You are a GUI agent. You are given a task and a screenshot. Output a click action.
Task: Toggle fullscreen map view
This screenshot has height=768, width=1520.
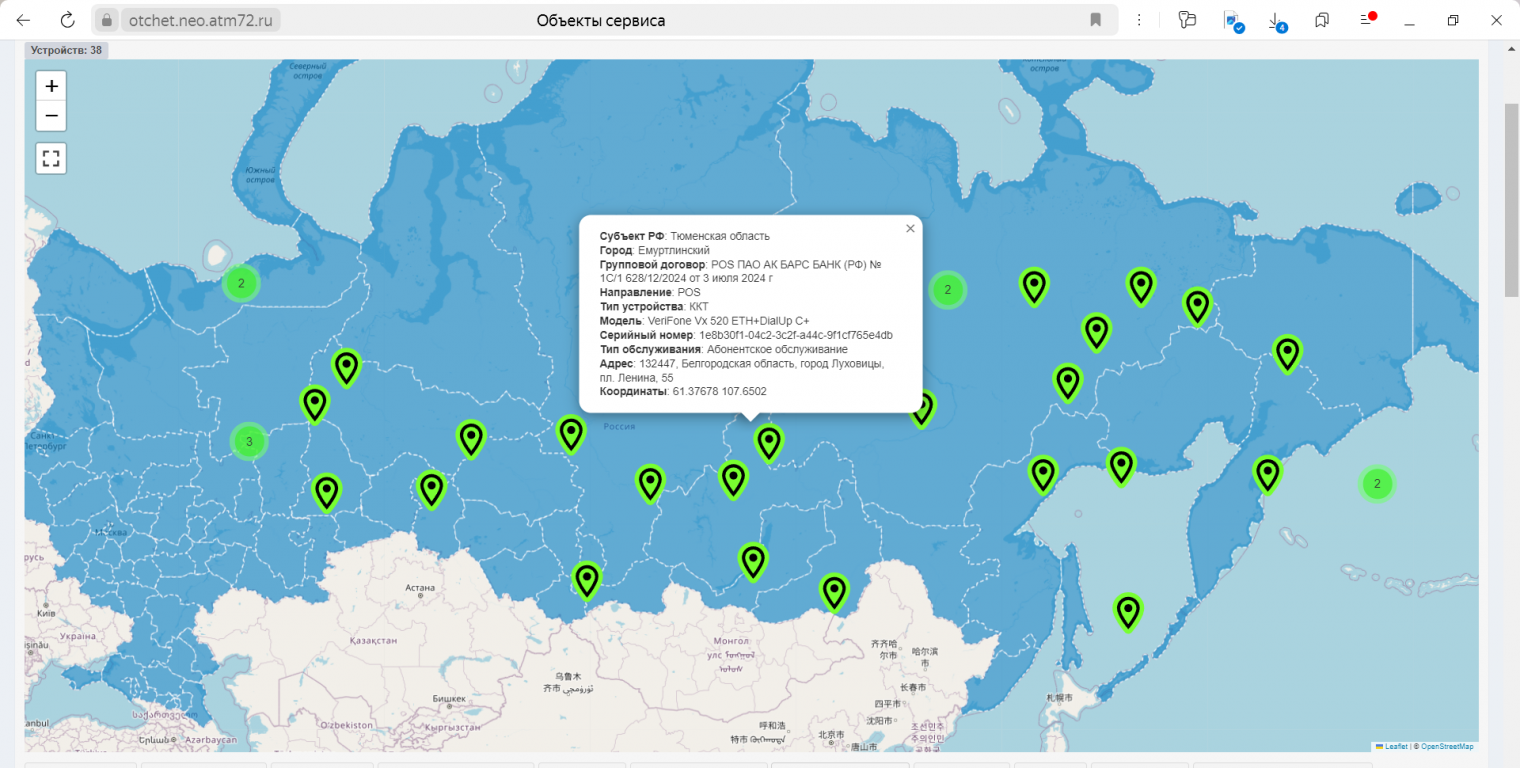(x=51, y=158)
